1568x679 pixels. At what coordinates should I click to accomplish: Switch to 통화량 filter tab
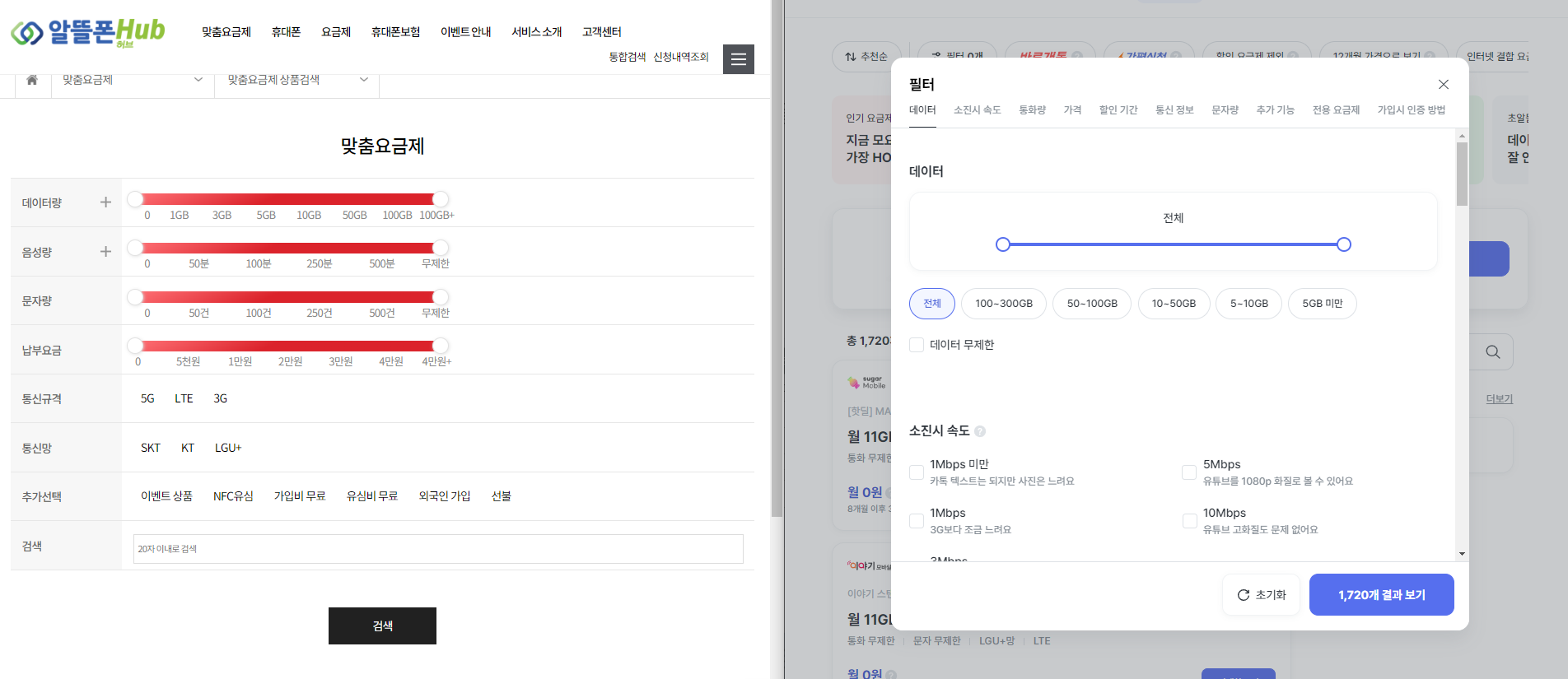pyautogui.click(x=1033, y=110)
